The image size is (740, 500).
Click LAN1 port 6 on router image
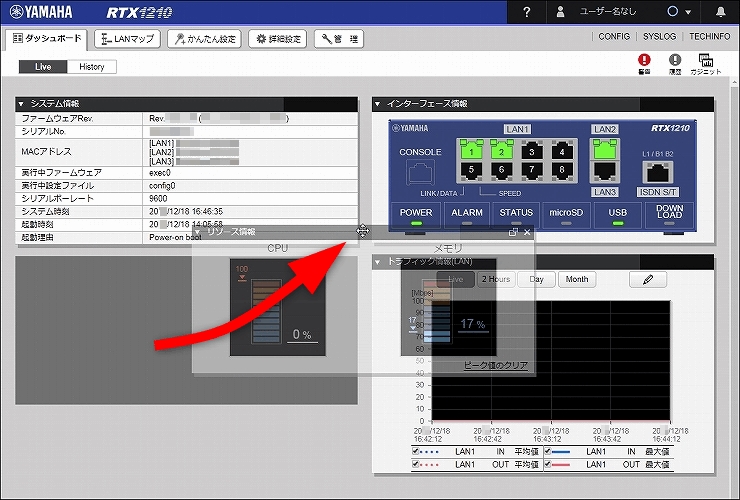(501, 171)
